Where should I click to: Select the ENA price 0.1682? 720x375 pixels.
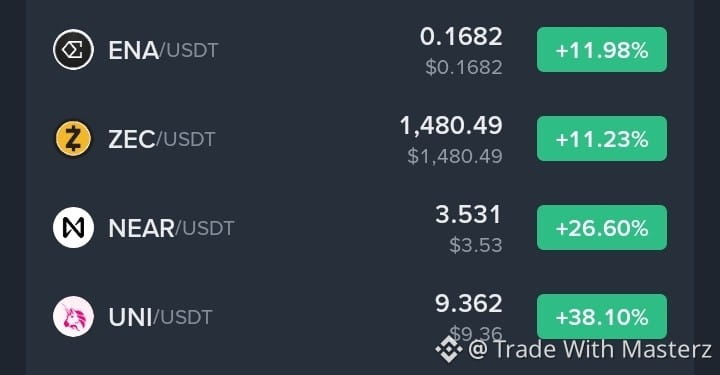pos(461,37)
